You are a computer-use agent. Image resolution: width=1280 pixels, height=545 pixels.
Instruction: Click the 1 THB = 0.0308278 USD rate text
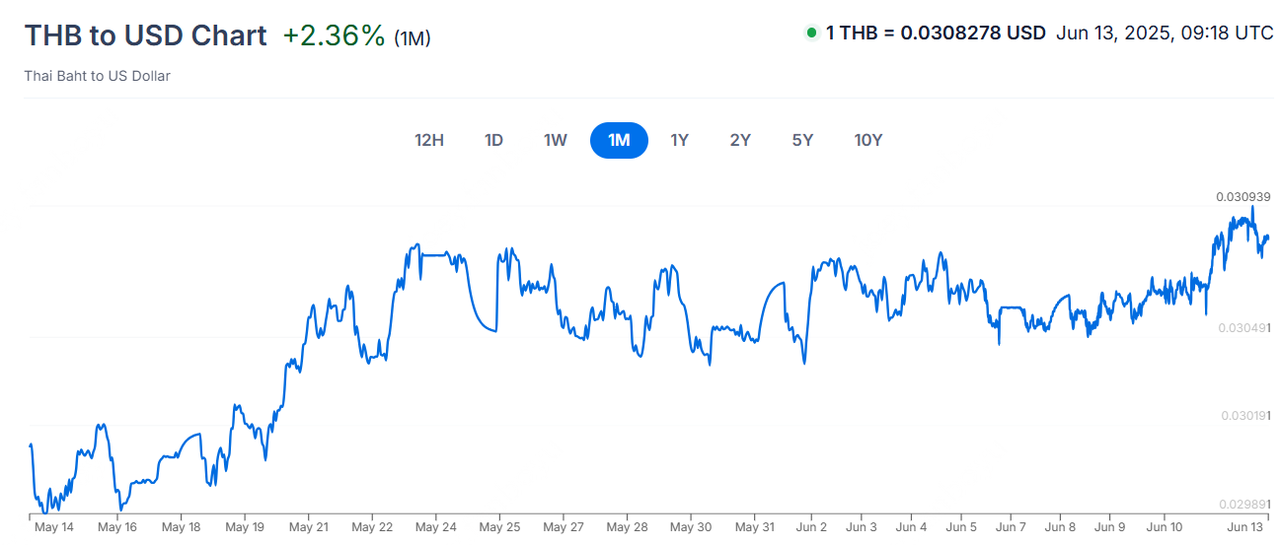click(x=935, y=33)
